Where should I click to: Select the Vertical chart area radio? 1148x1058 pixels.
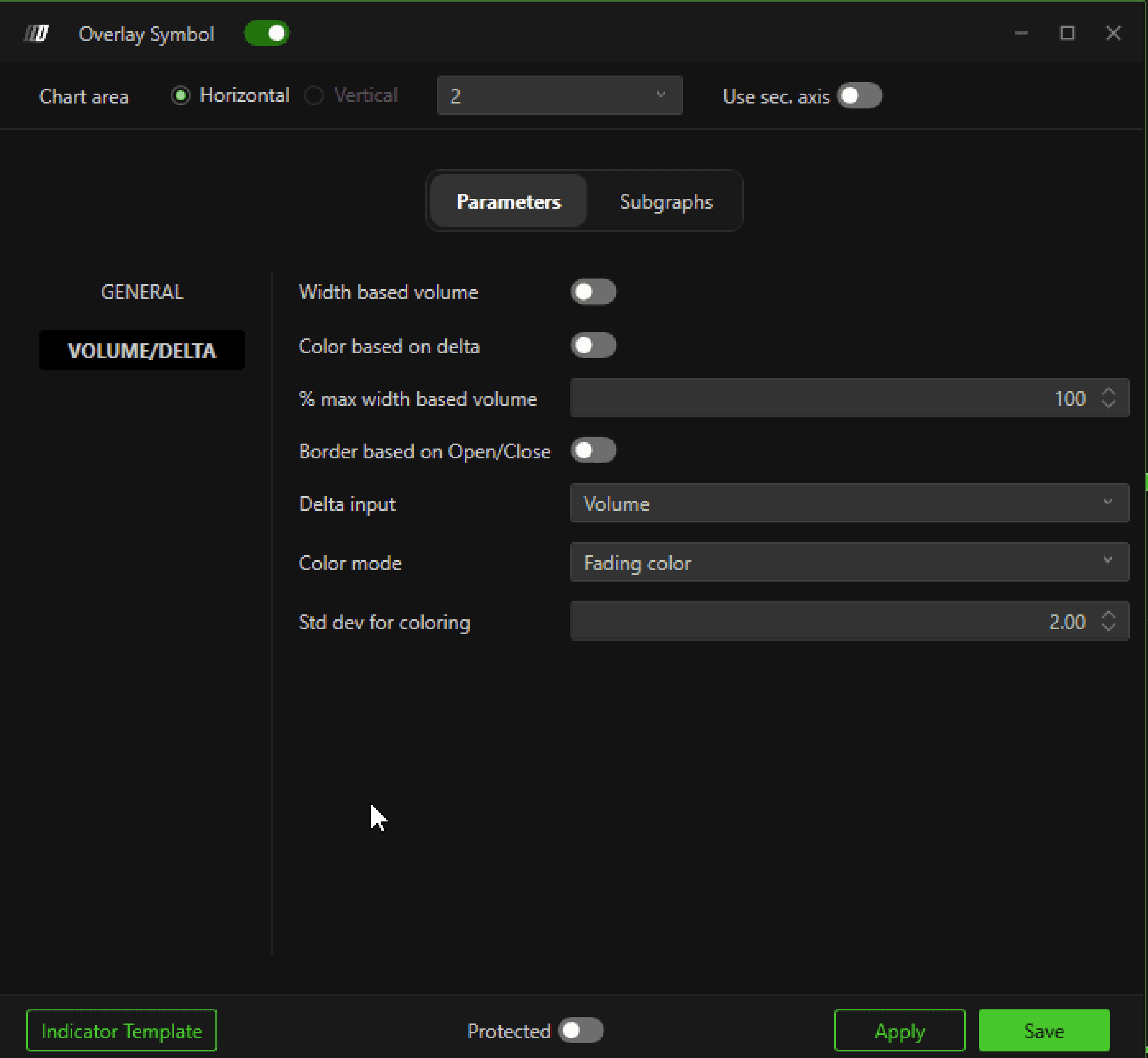(x=314, y=96)
